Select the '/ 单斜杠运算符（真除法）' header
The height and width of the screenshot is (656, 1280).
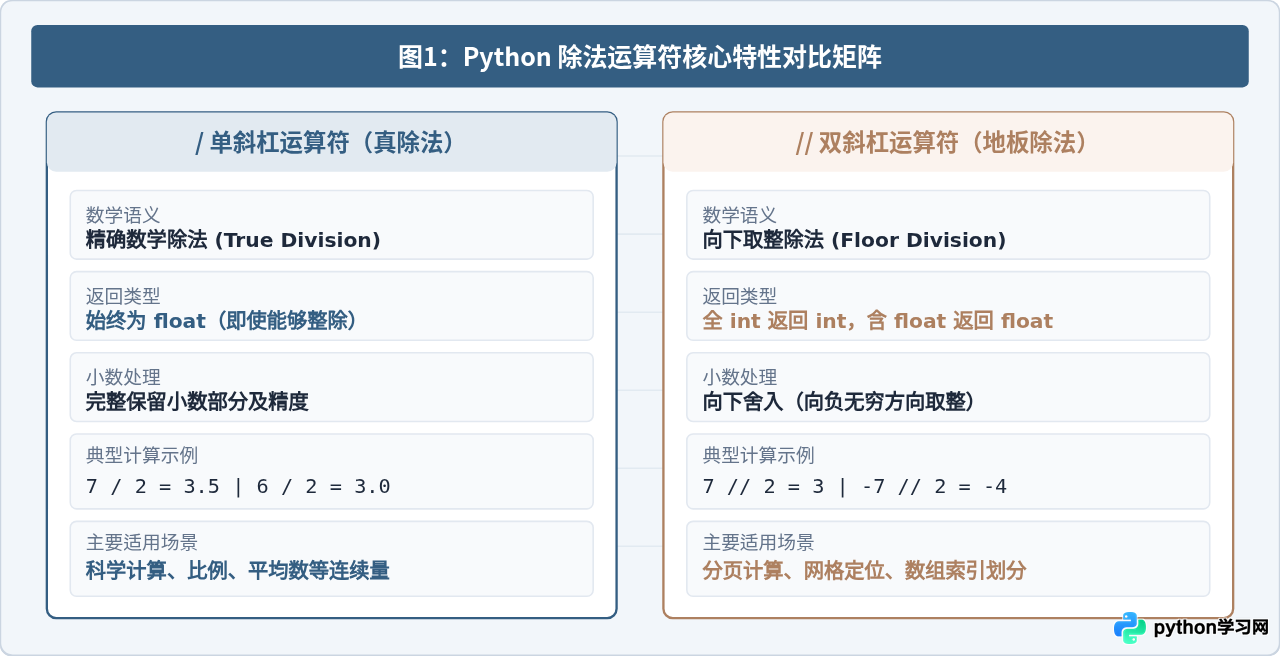click(x=331, y=142)
